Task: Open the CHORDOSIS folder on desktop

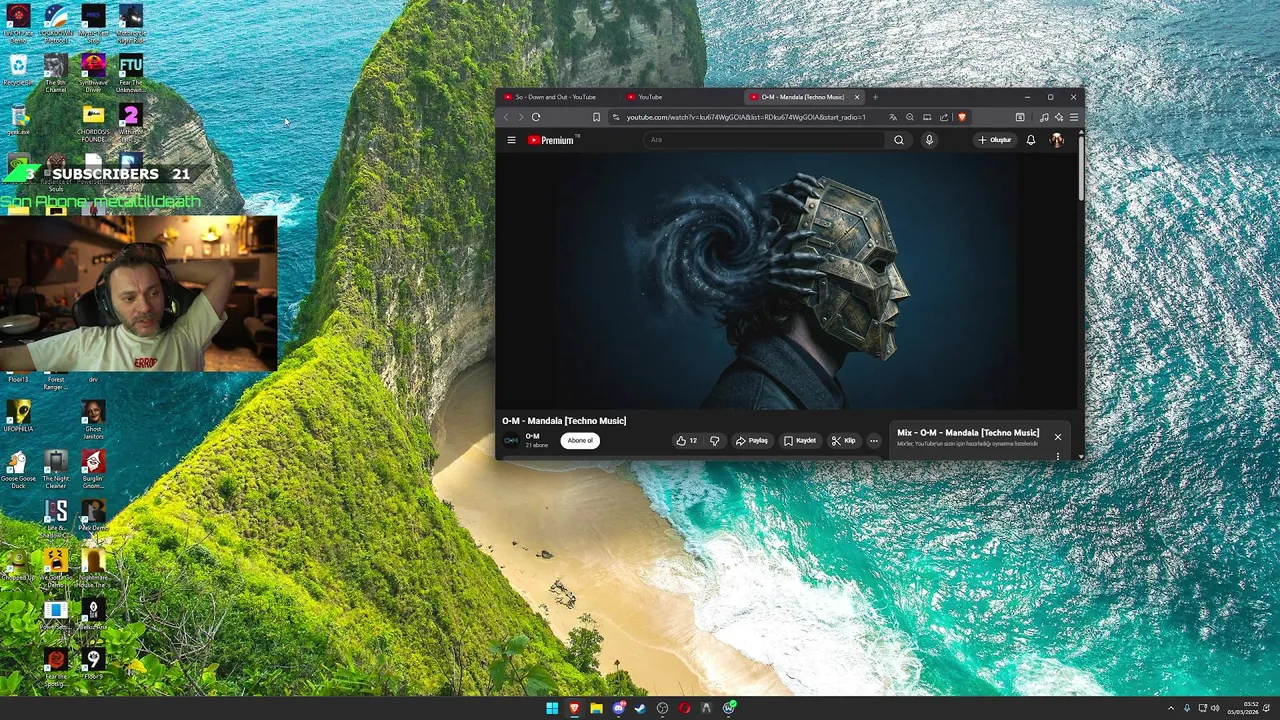Action: click(93, 124)
